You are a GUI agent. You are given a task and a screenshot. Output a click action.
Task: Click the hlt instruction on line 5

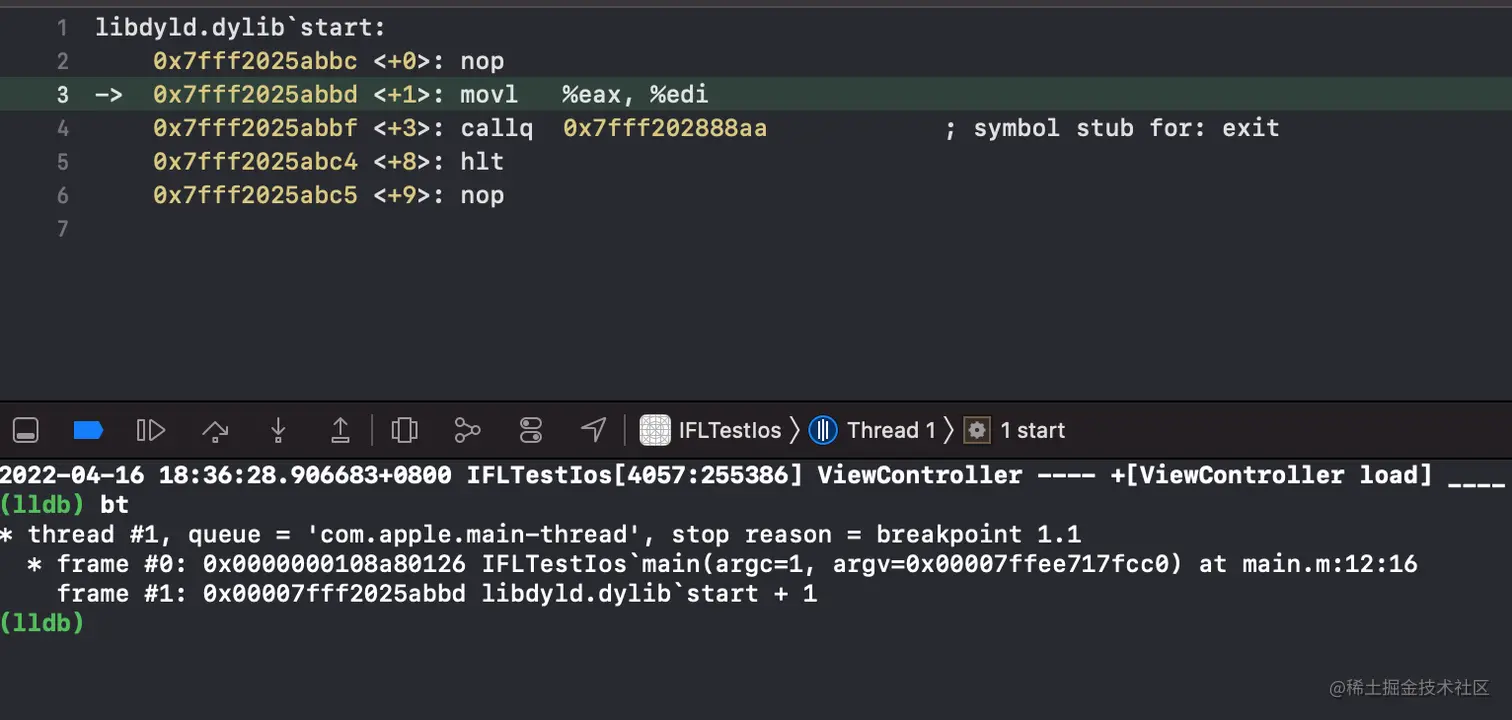click(x=482, y=162)
